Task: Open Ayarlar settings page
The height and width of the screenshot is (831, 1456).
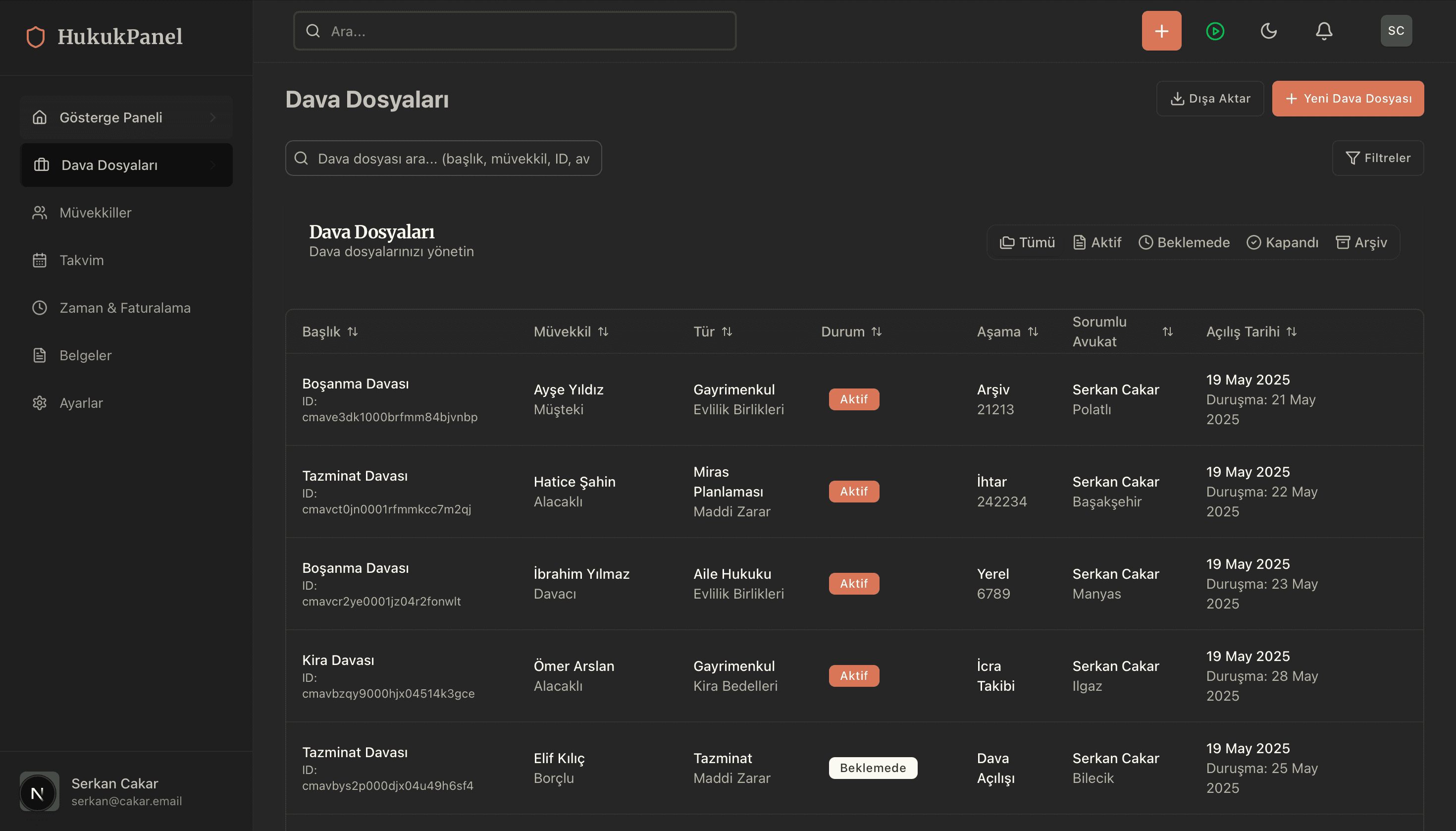Action: click(81, 403)
